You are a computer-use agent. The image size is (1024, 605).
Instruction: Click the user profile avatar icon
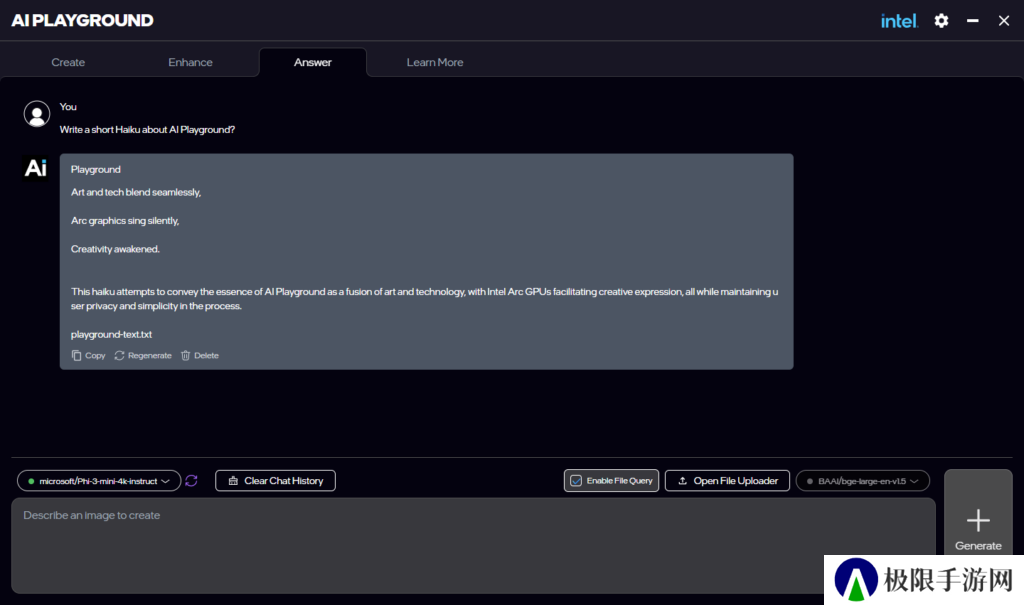(x=37, y=114)
